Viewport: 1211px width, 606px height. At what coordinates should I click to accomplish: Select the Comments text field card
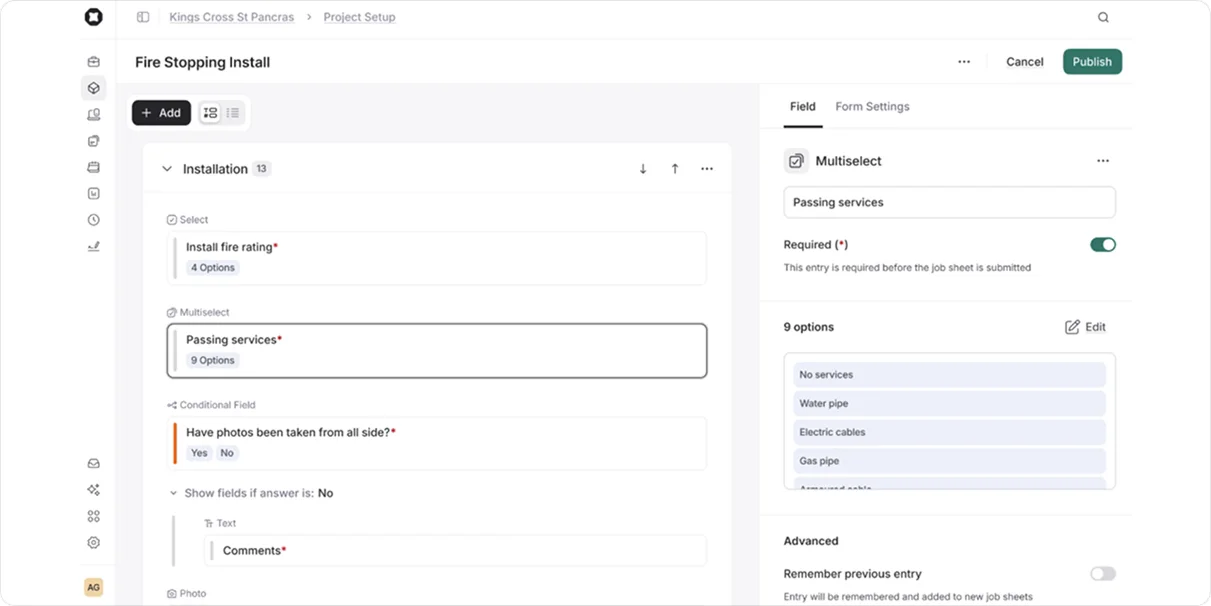455,551
